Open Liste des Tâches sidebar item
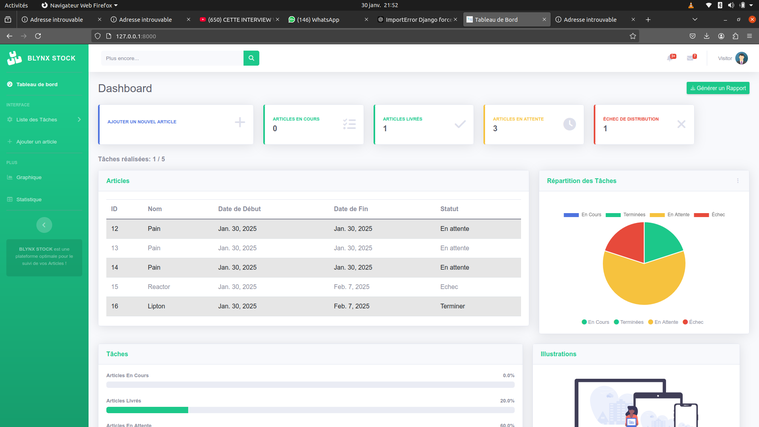 point(36,120)
